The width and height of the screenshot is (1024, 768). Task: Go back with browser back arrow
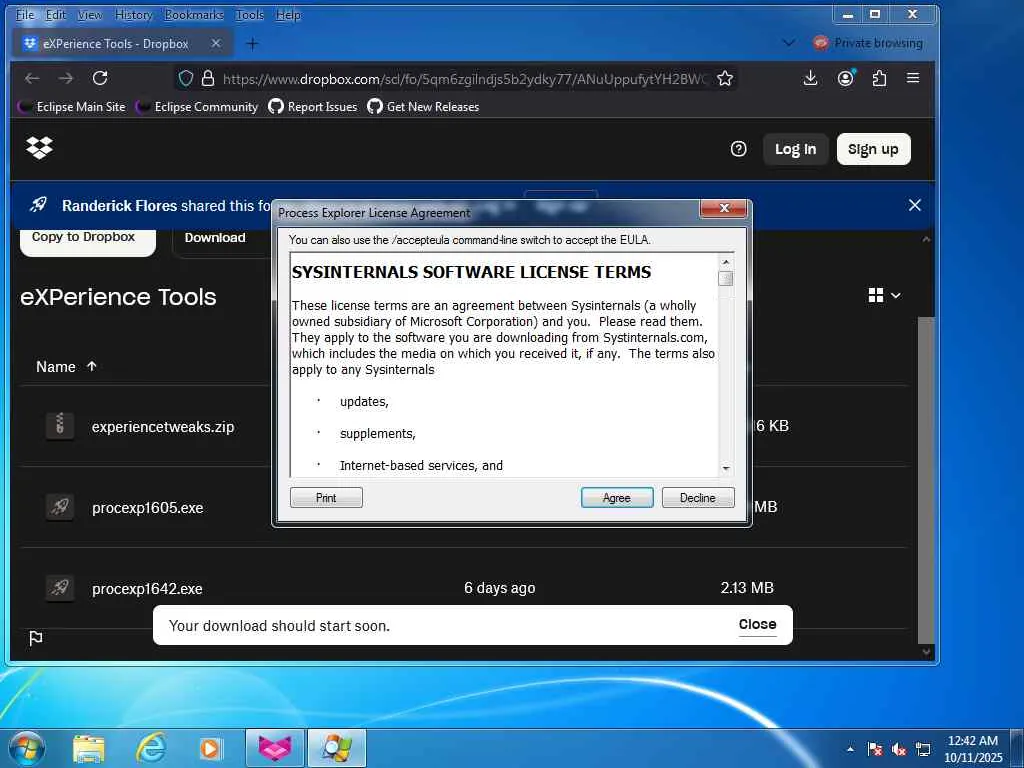pos(32,78)
